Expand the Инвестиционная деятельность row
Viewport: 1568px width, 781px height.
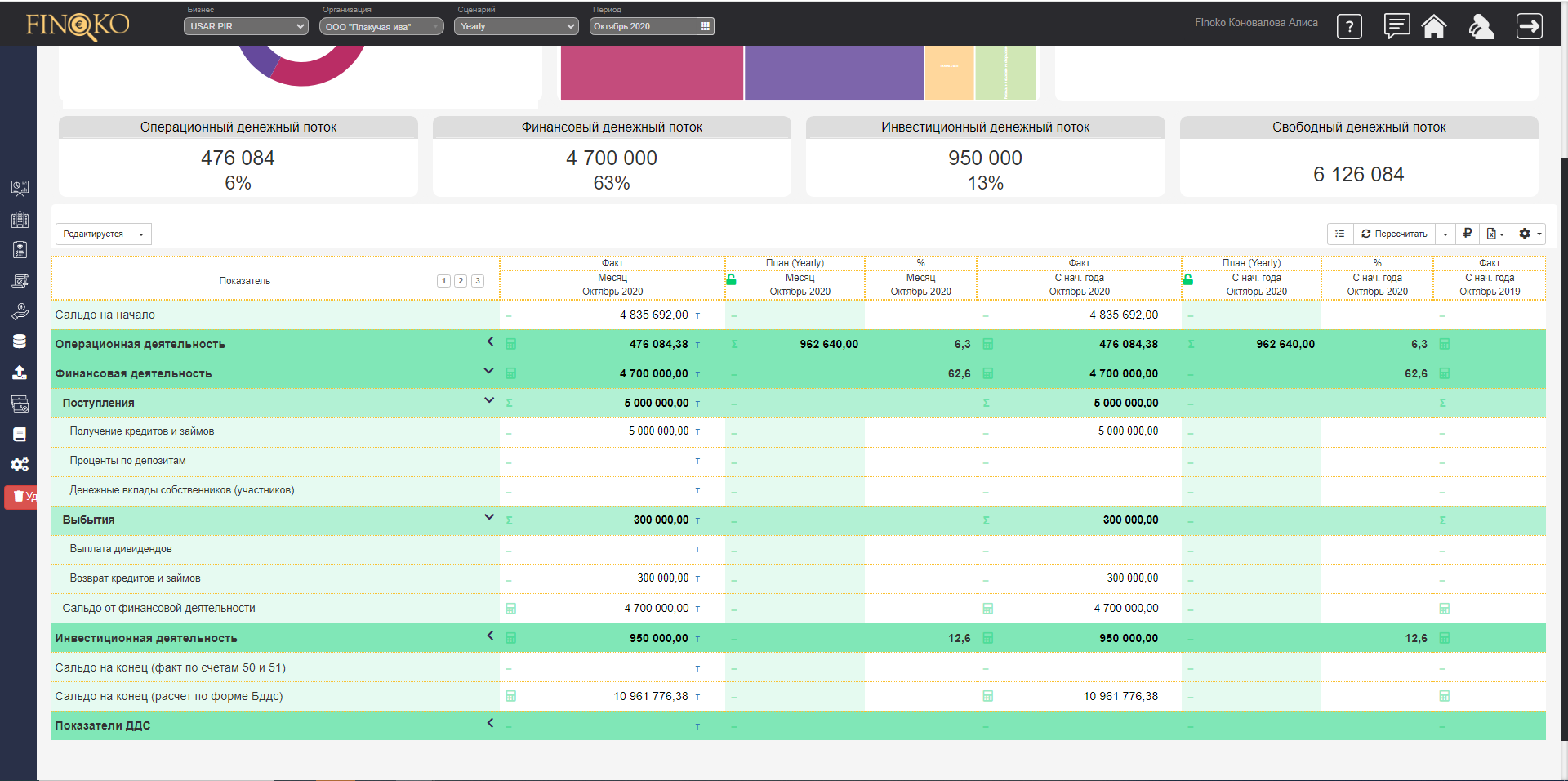click(490, 636)
